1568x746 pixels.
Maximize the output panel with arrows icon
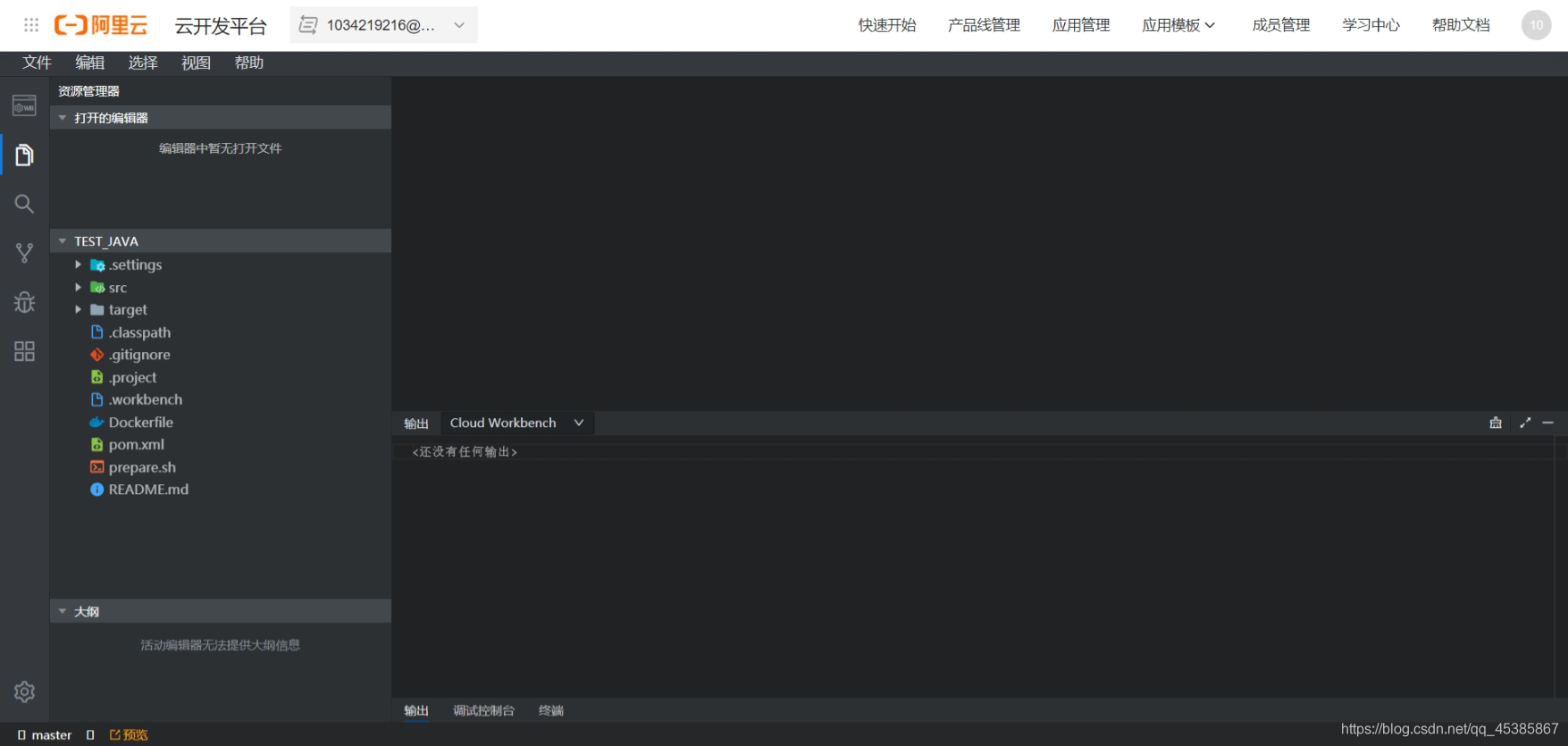[x=1525, y=423]
